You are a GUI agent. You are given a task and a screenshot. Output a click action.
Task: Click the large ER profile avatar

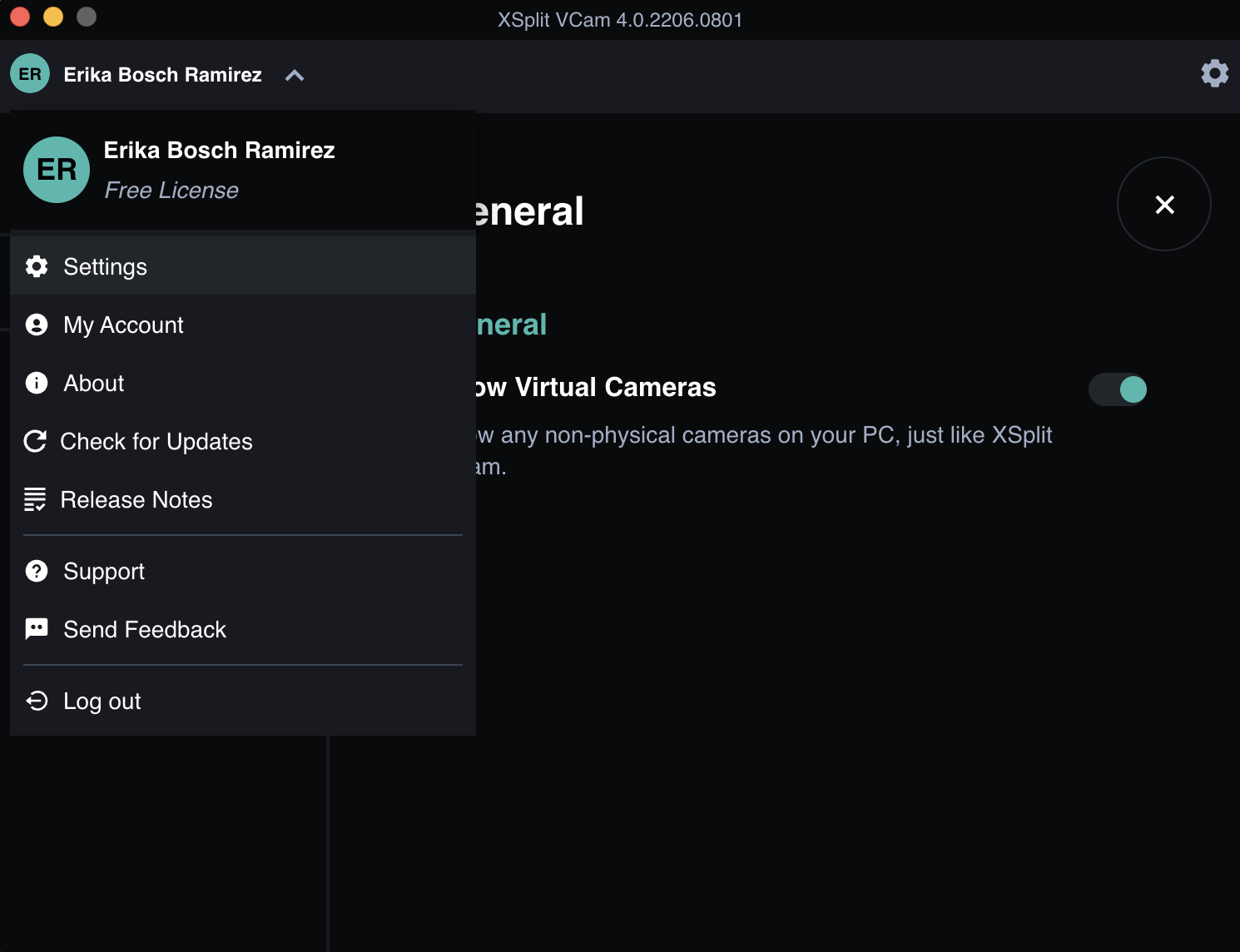click(x=57, y=170)
